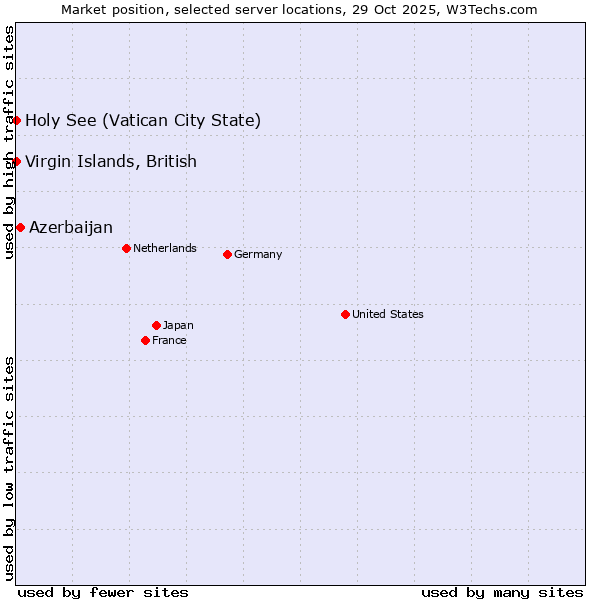Click the Virgin Islands, British red marker

pyautogui.click(x=16, y=161)
